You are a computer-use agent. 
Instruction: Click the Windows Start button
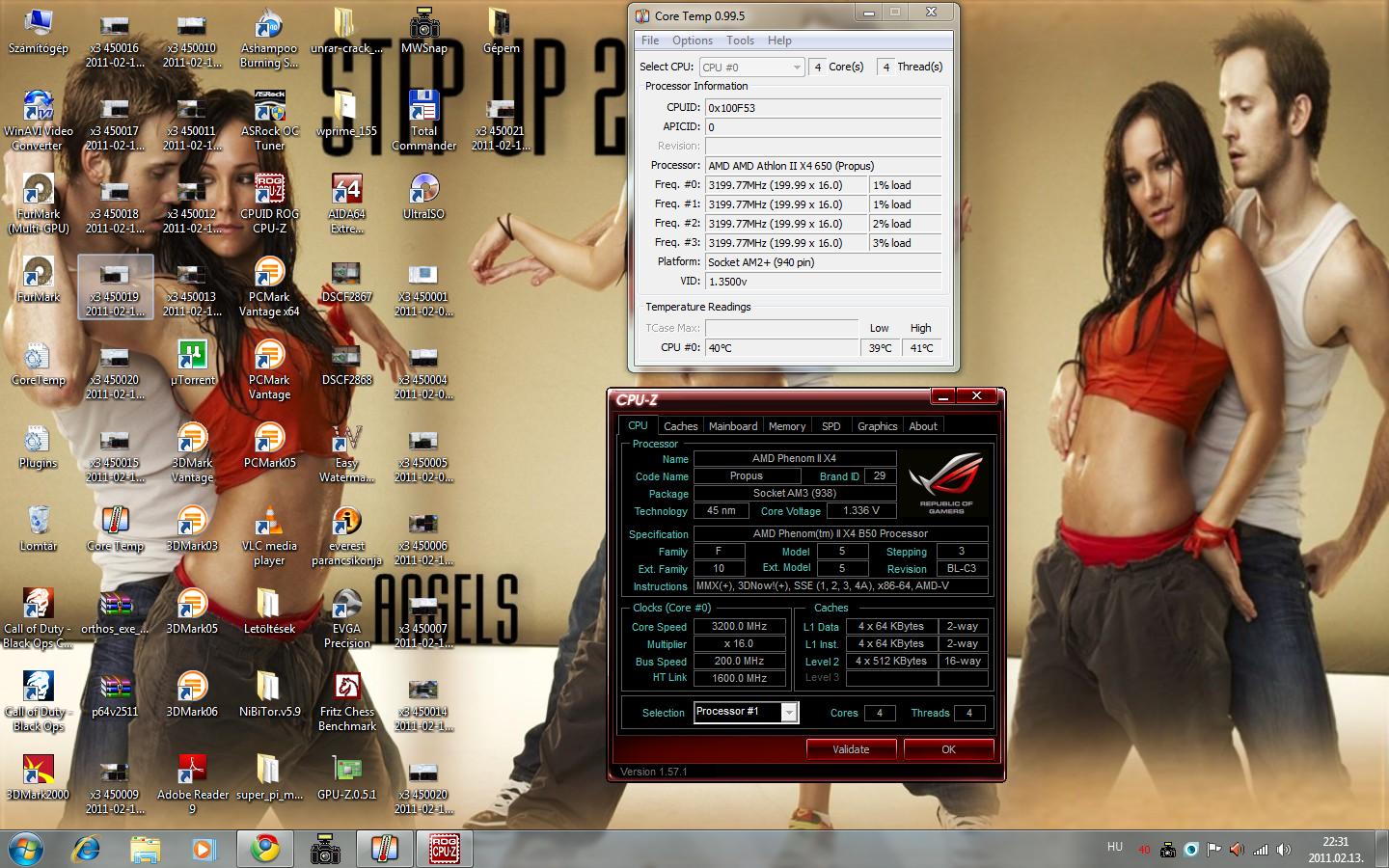(27, 848)
